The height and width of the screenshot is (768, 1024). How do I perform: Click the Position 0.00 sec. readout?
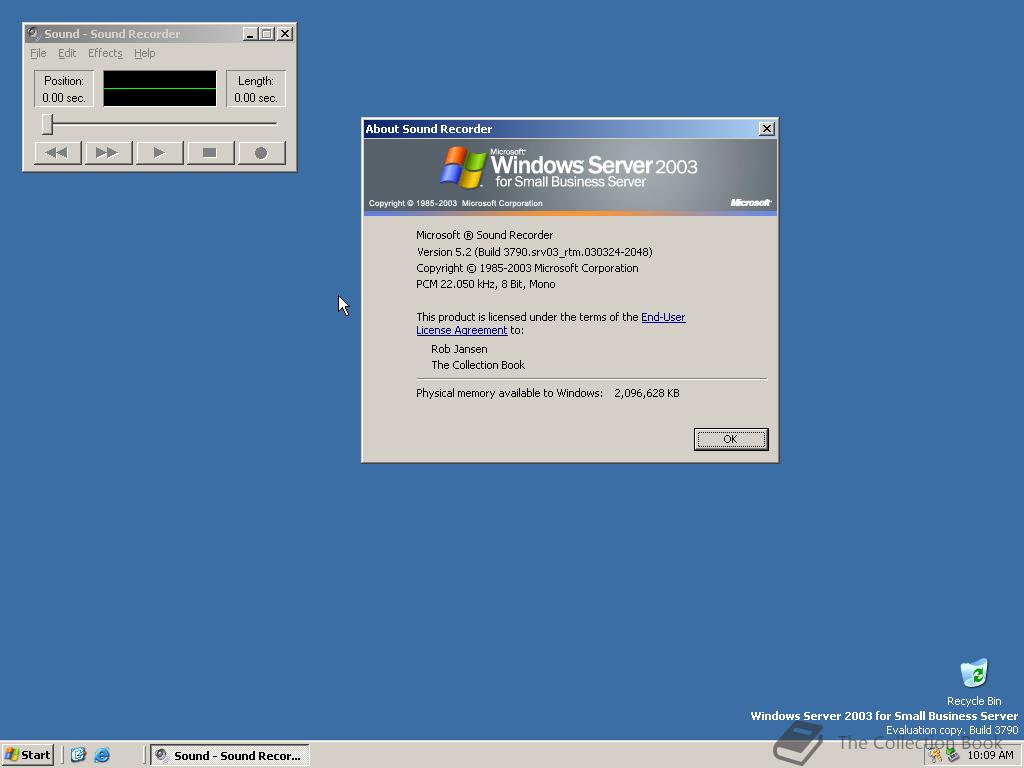pos(64,89)
